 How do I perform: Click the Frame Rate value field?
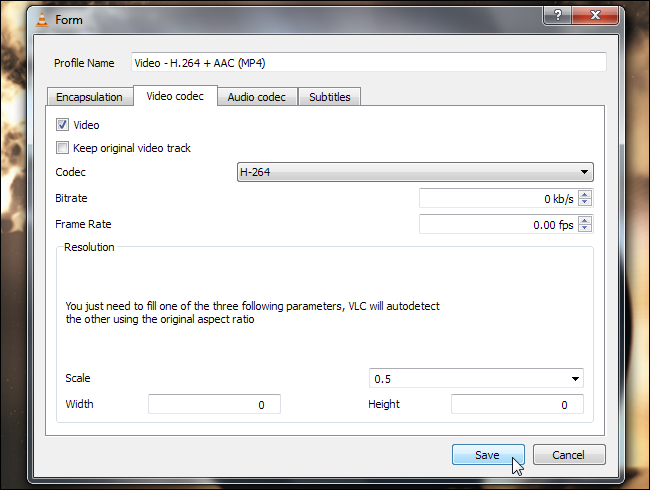tap(498, 224)
